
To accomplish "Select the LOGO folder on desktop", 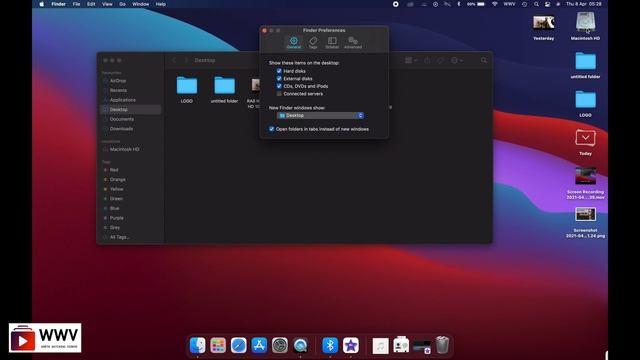I will coord(585,104).
